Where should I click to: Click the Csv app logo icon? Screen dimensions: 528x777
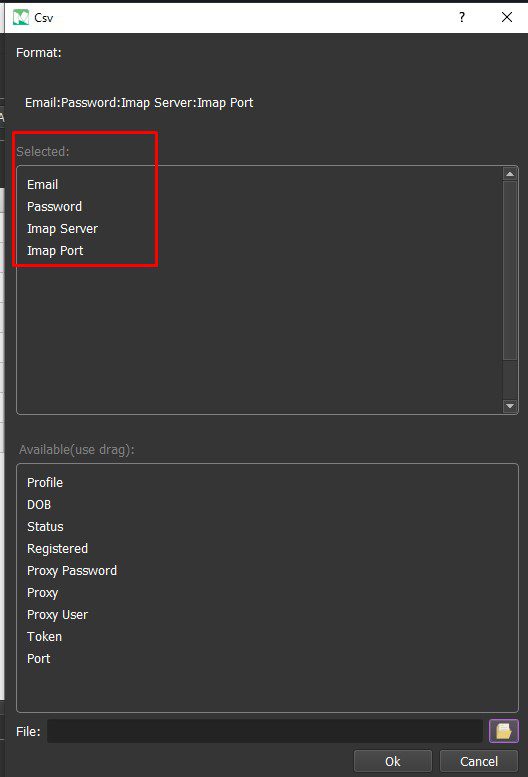pyautogui.click(x=21, y=17)
